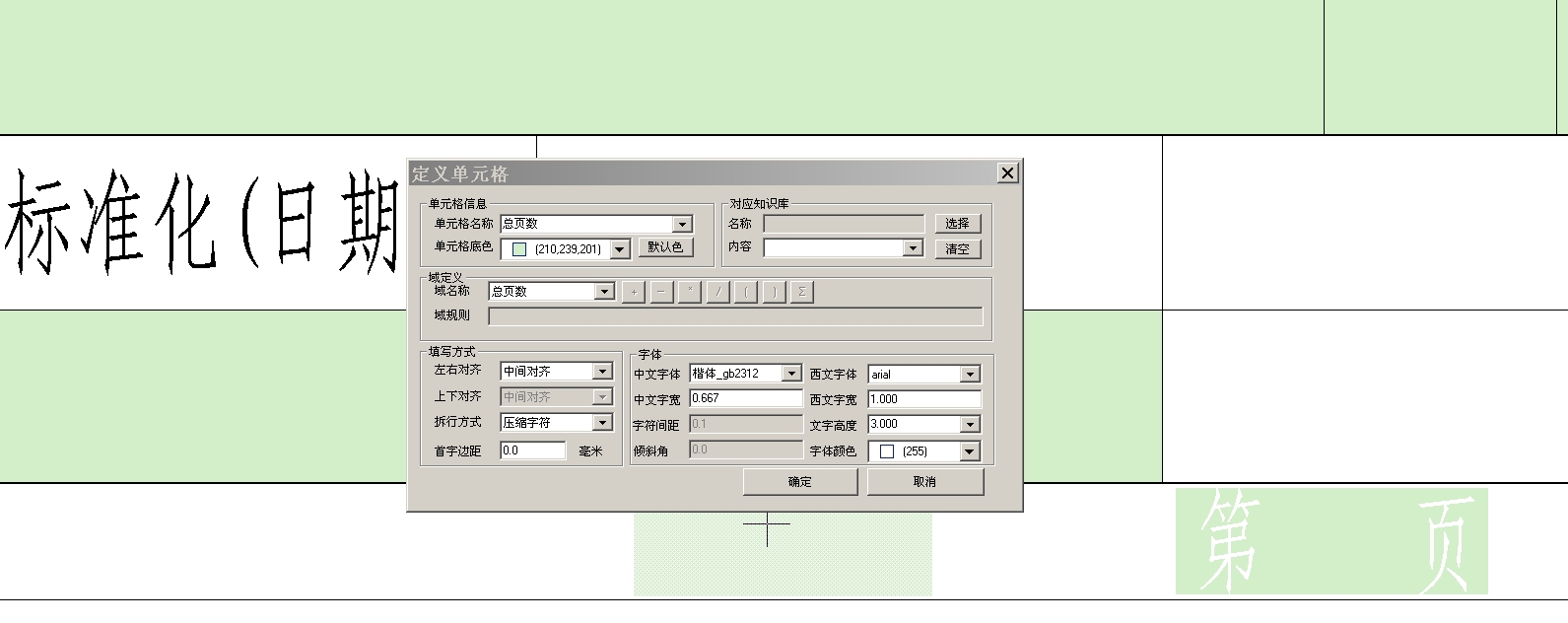Open the 西文字体 arial dropdown
The width and height of the screenshot is (1568, 623).
(x=970, y=375)
